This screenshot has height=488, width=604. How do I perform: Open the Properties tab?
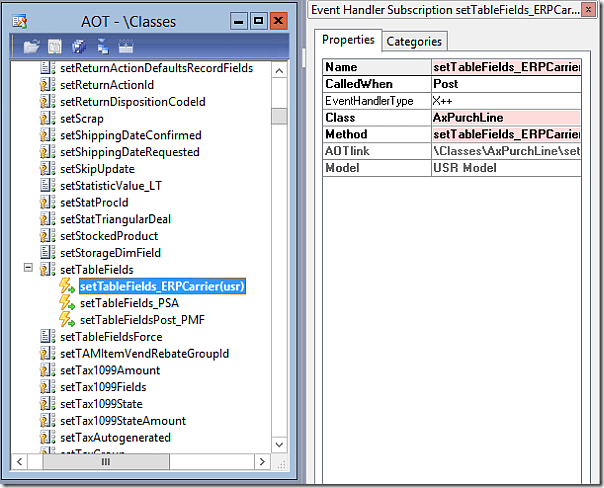tap(348, 40)
